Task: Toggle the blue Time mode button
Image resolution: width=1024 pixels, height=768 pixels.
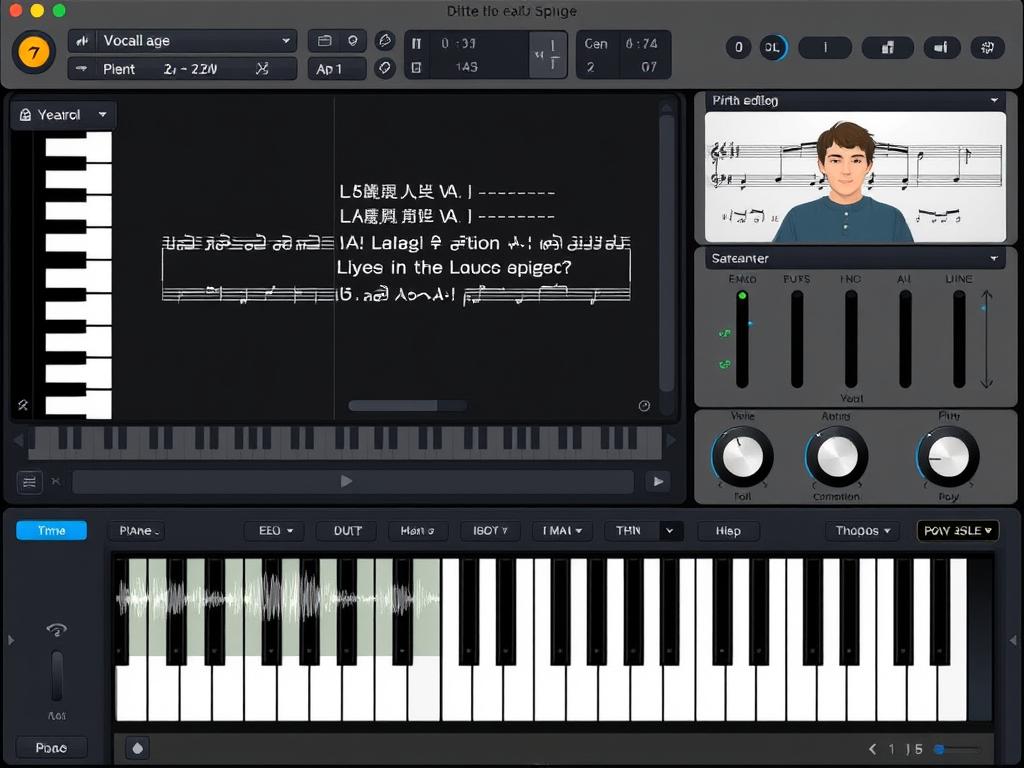Action: click(51, 530)
